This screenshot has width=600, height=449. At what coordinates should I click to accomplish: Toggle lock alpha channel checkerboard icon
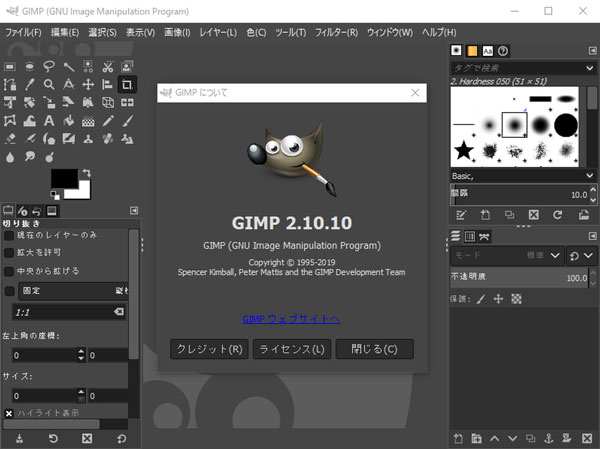point(516,299)
